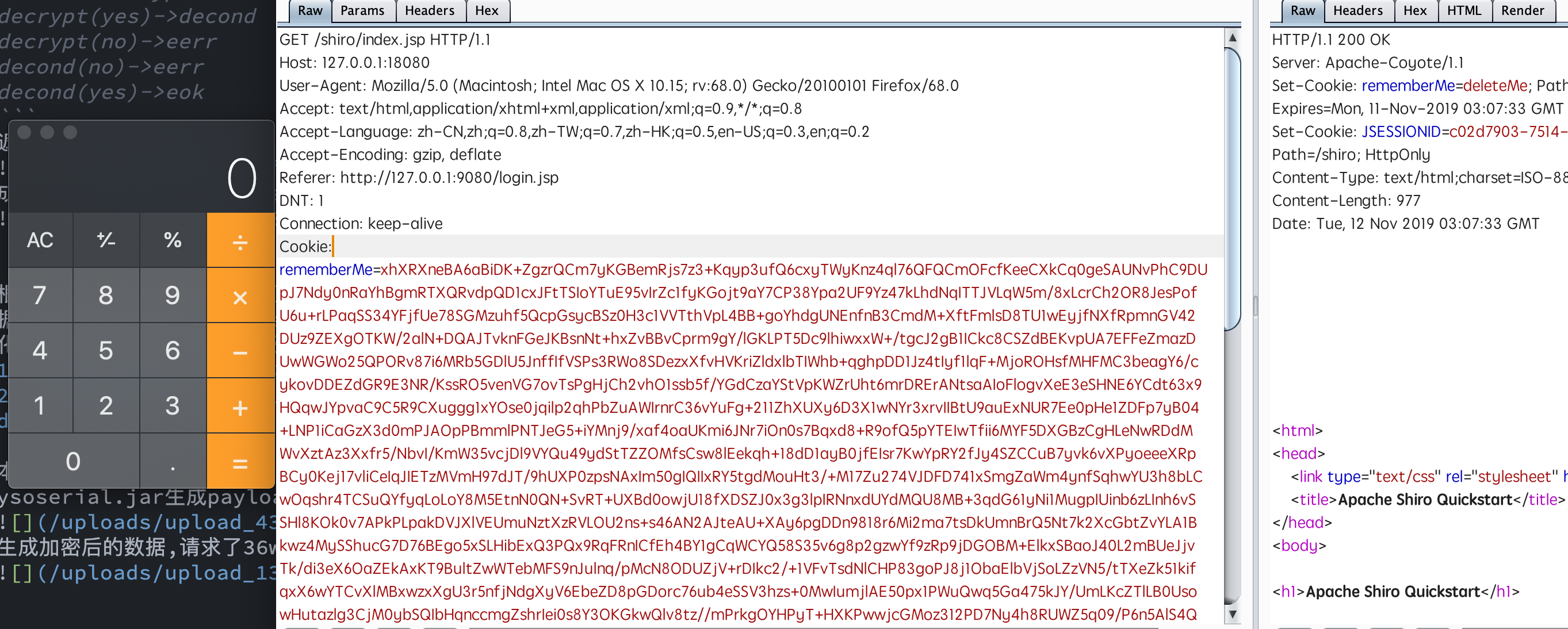1568x629 pixels.
Task: Clear calculator with AC key
Action: pos(40,240)
